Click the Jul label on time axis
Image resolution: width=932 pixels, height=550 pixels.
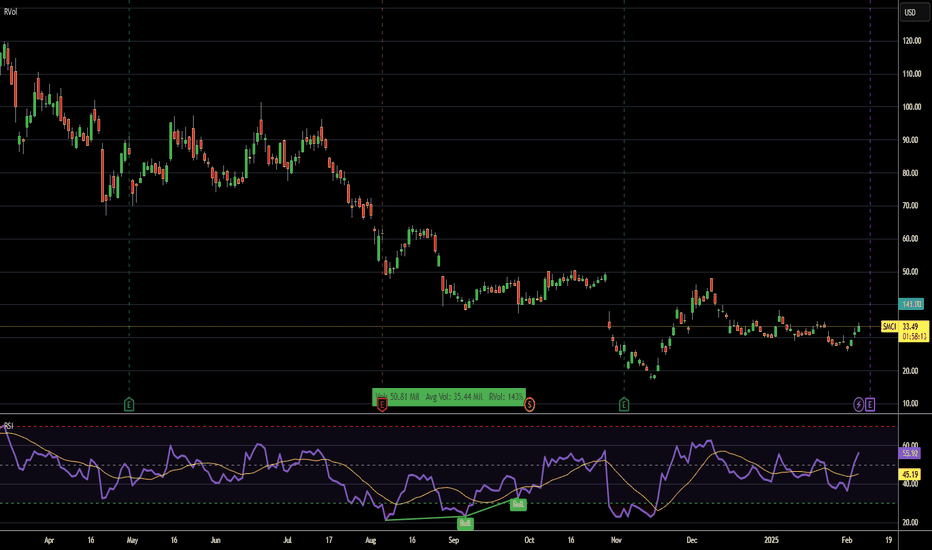point(287,540)
